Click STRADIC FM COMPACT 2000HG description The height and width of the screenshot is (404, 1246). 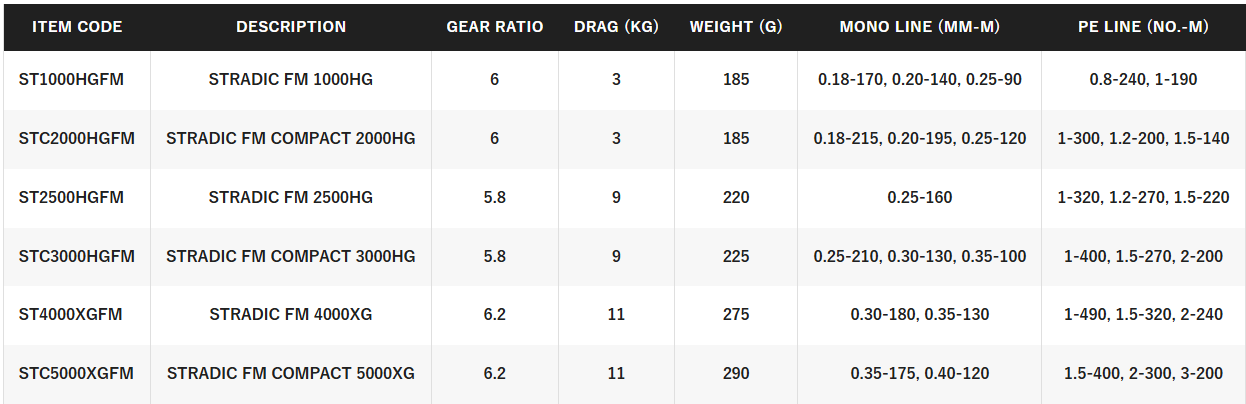[x=291, y=138]
